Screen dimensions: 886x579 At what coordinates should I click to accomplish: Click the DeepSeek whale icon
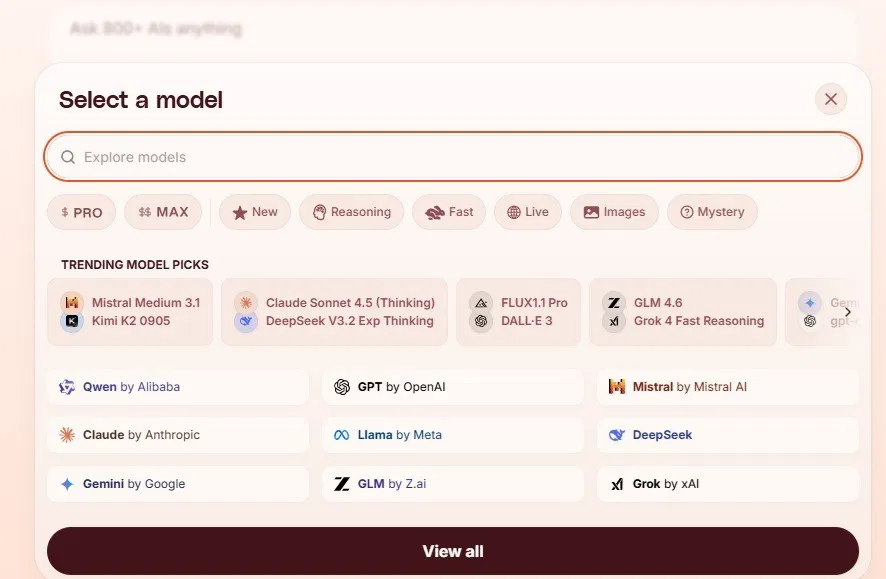point(616,435)
